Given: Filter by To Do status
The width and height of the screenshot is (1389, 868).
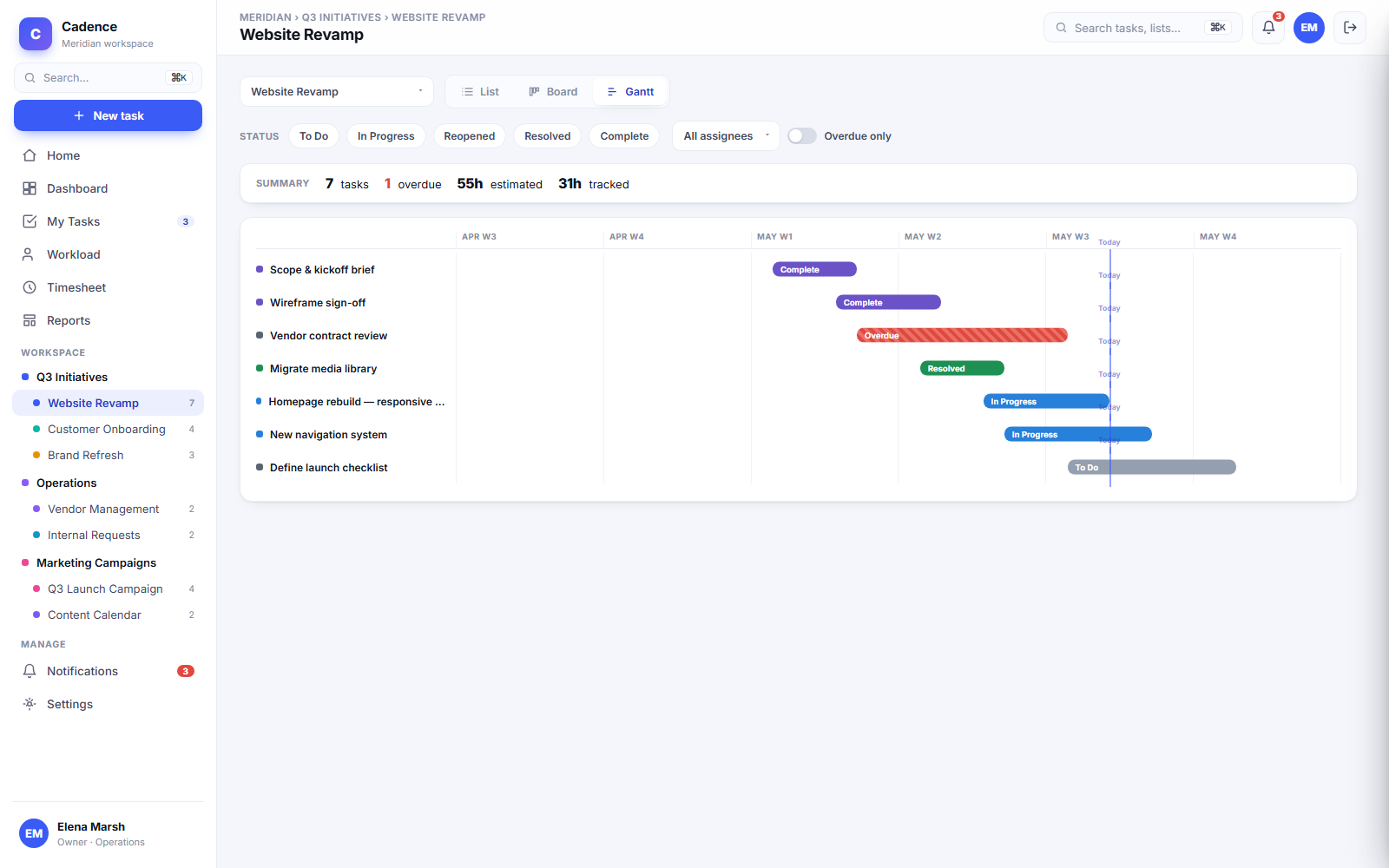Looking at the screenshot, I should pyautogui.click(x=313, y=136).
